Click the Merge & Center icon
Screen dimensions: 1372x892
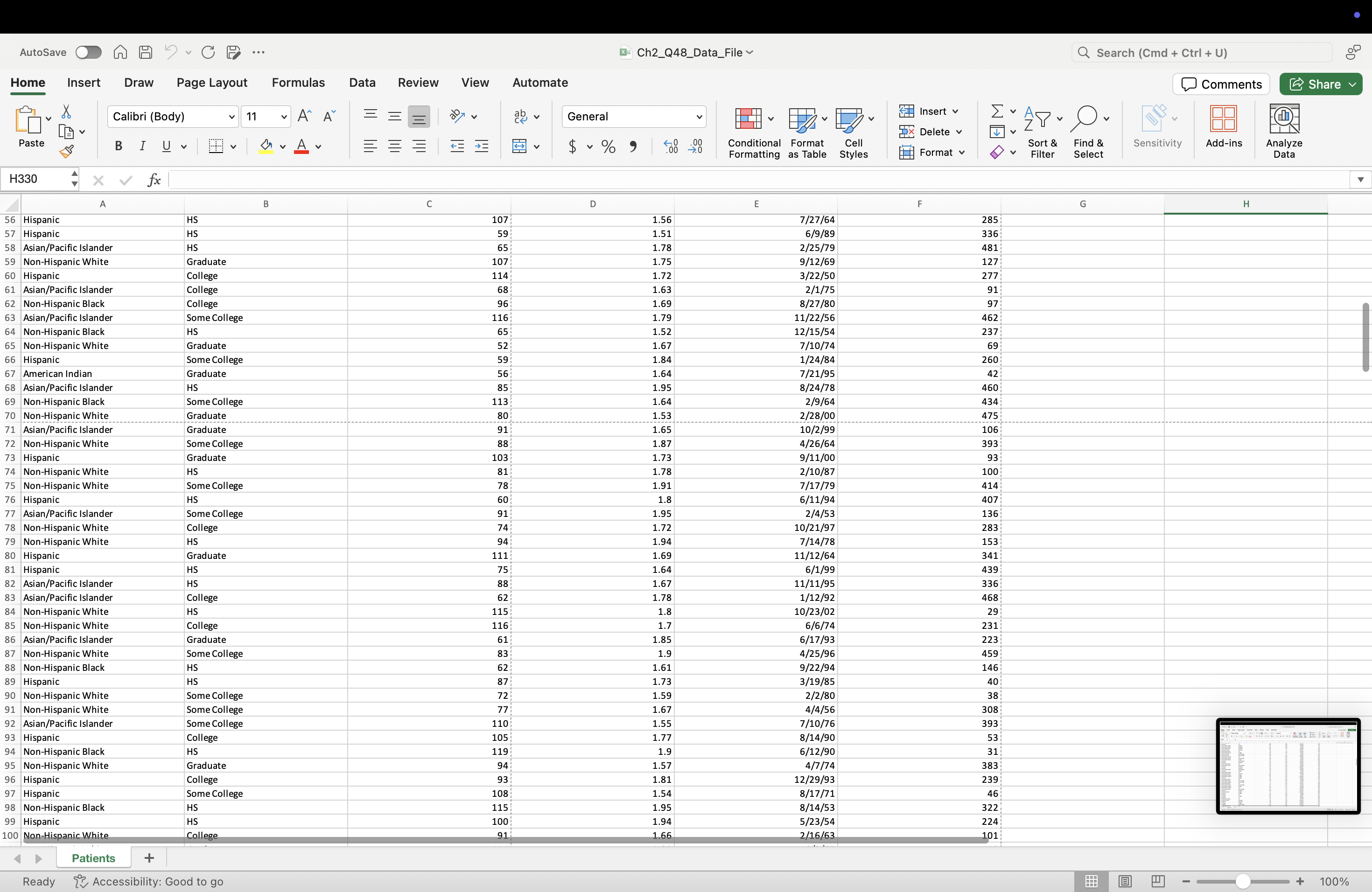519,146
